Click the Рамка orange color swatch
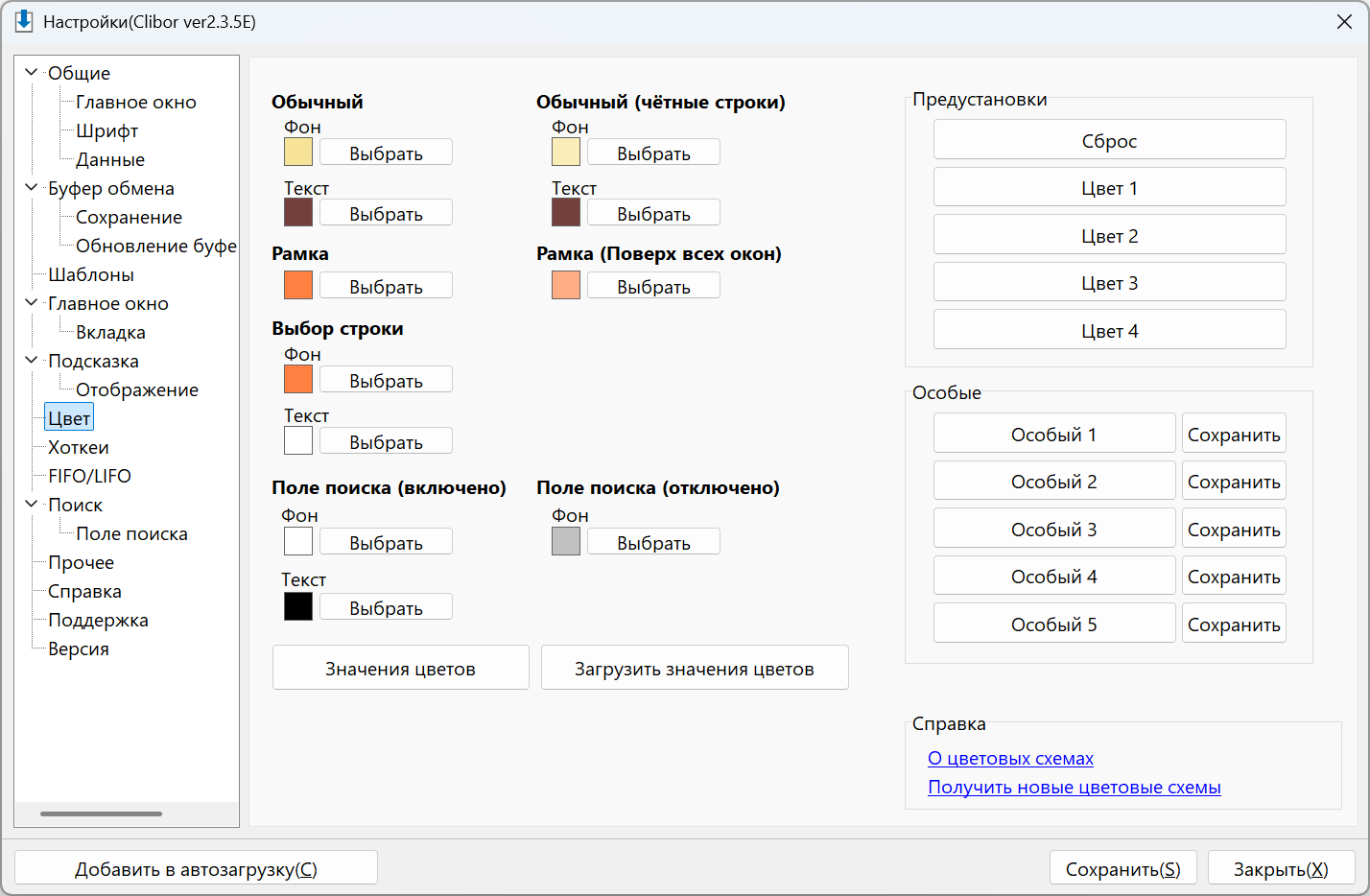The width and height of the screenshot is (1370, 896). pos(298,285)
